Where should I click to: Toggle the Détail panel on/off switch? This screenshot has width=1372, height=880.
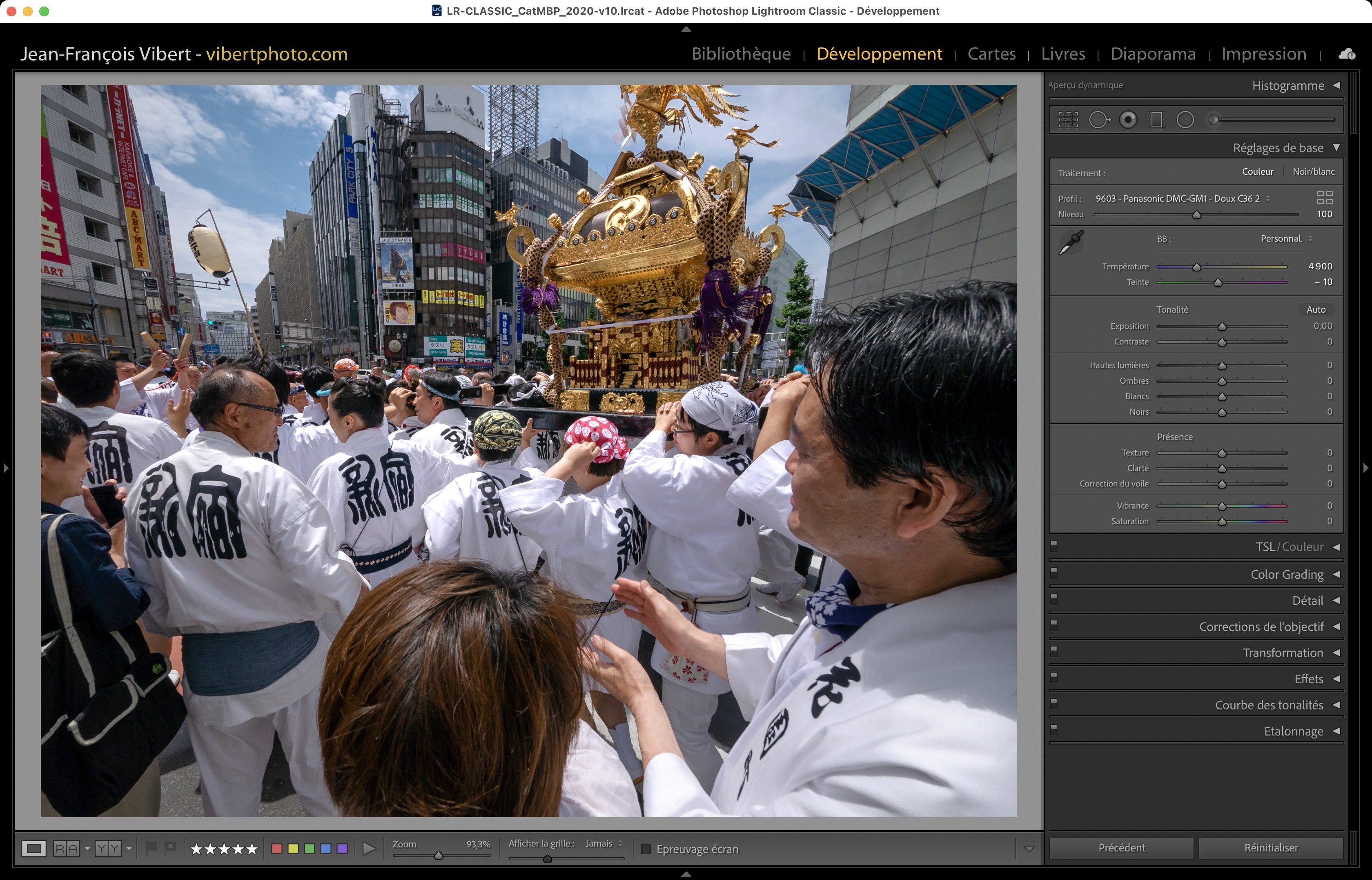click(x=1054, y=599)
